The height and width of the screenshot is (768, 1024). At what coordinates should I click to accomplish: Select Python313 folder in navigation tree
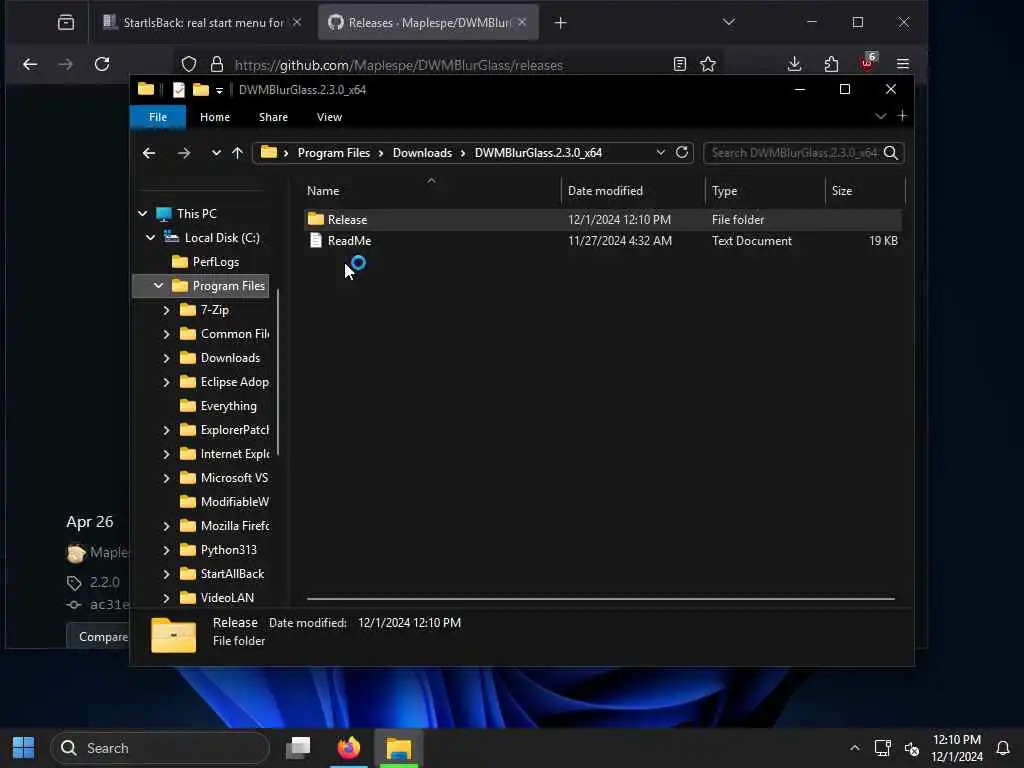click(x=229, y=550)
